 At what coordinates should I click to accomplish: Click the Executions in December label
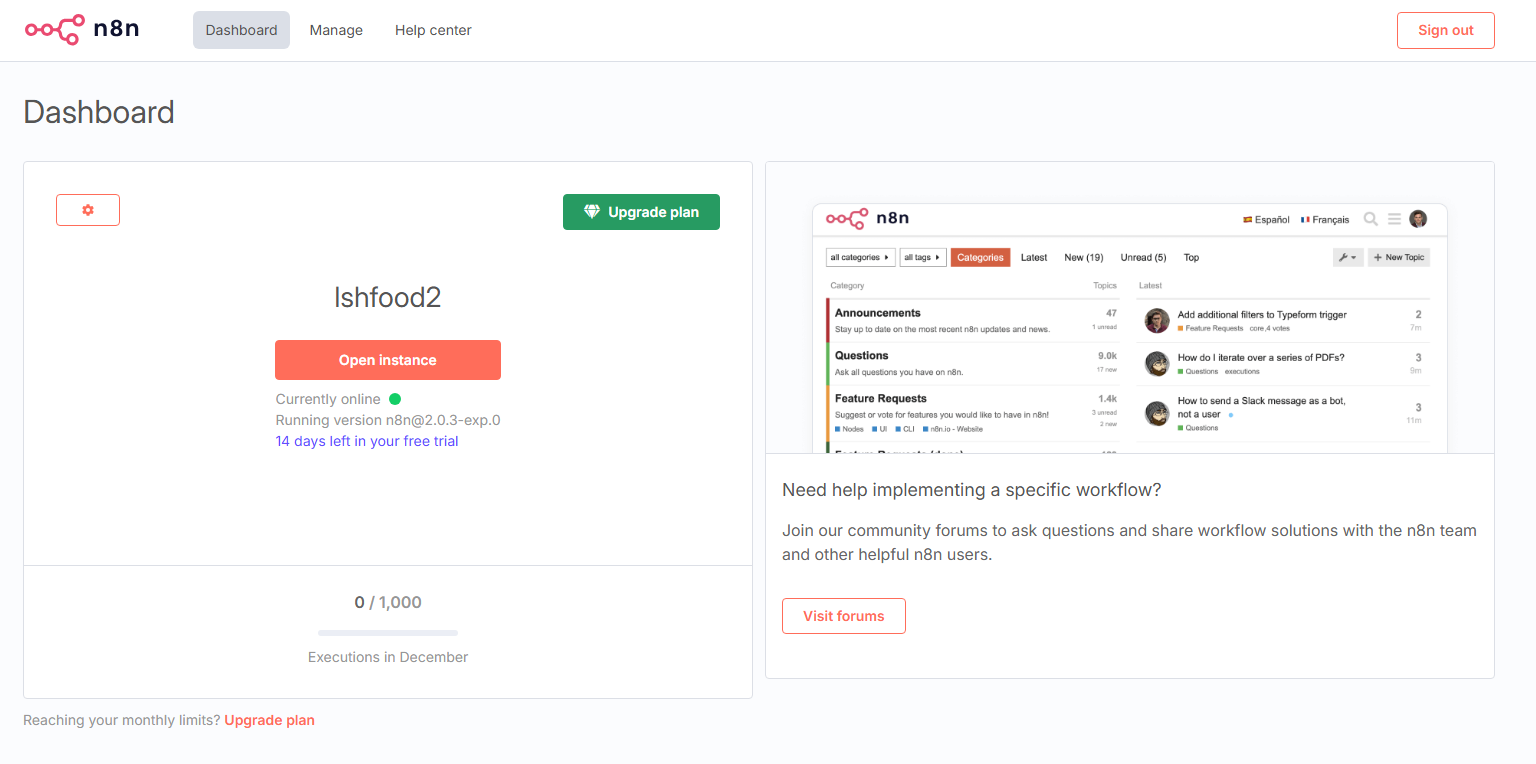(x=388, y=657)
